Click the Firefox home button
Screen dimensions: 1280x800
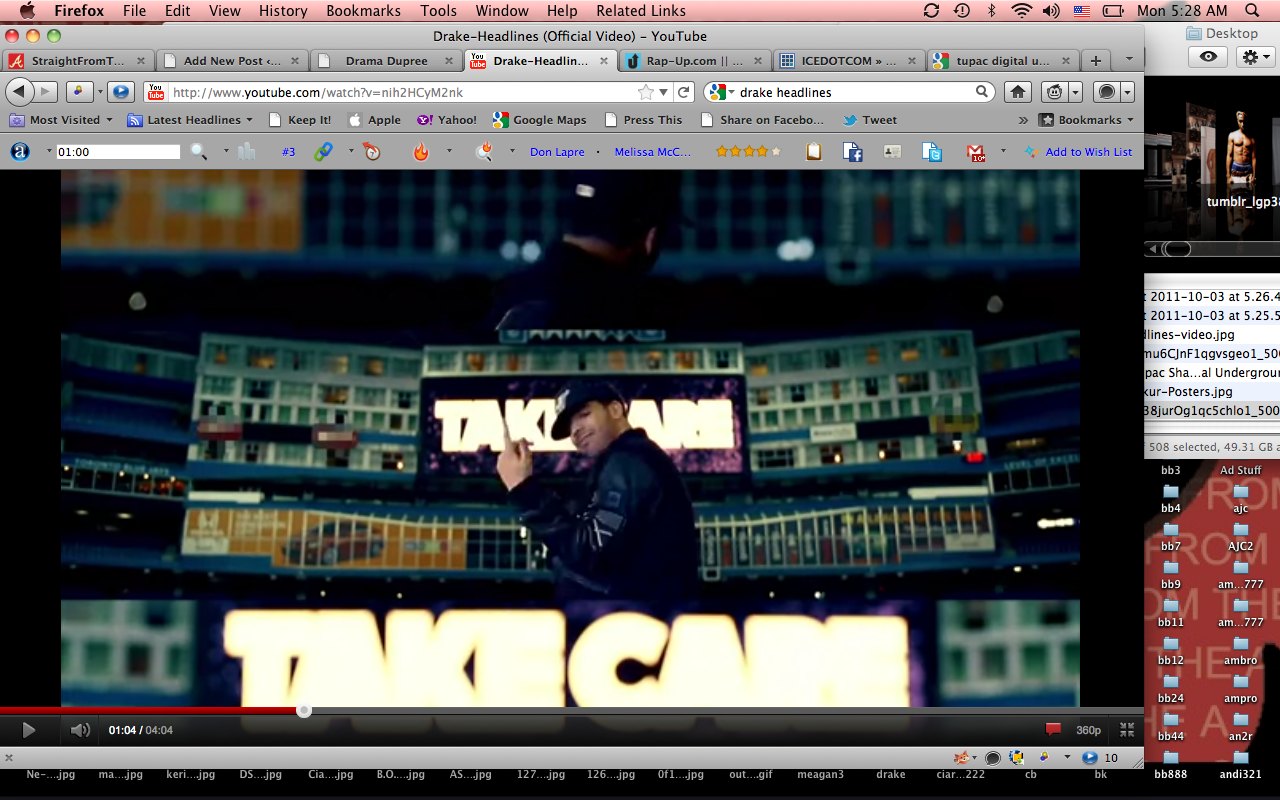coord(1018,92)
